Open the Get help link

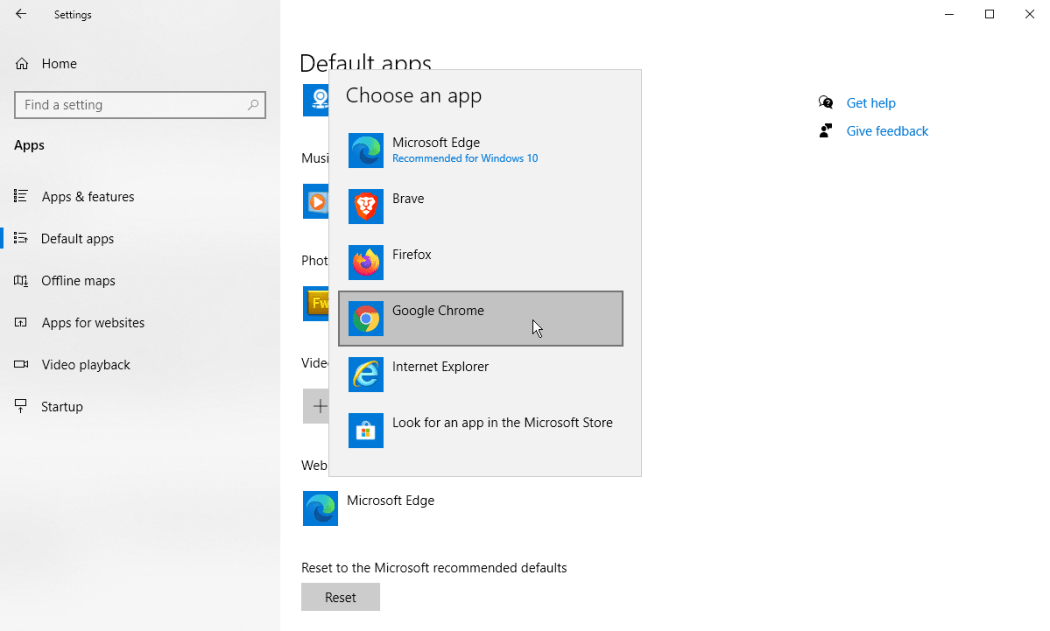(870, 103)
